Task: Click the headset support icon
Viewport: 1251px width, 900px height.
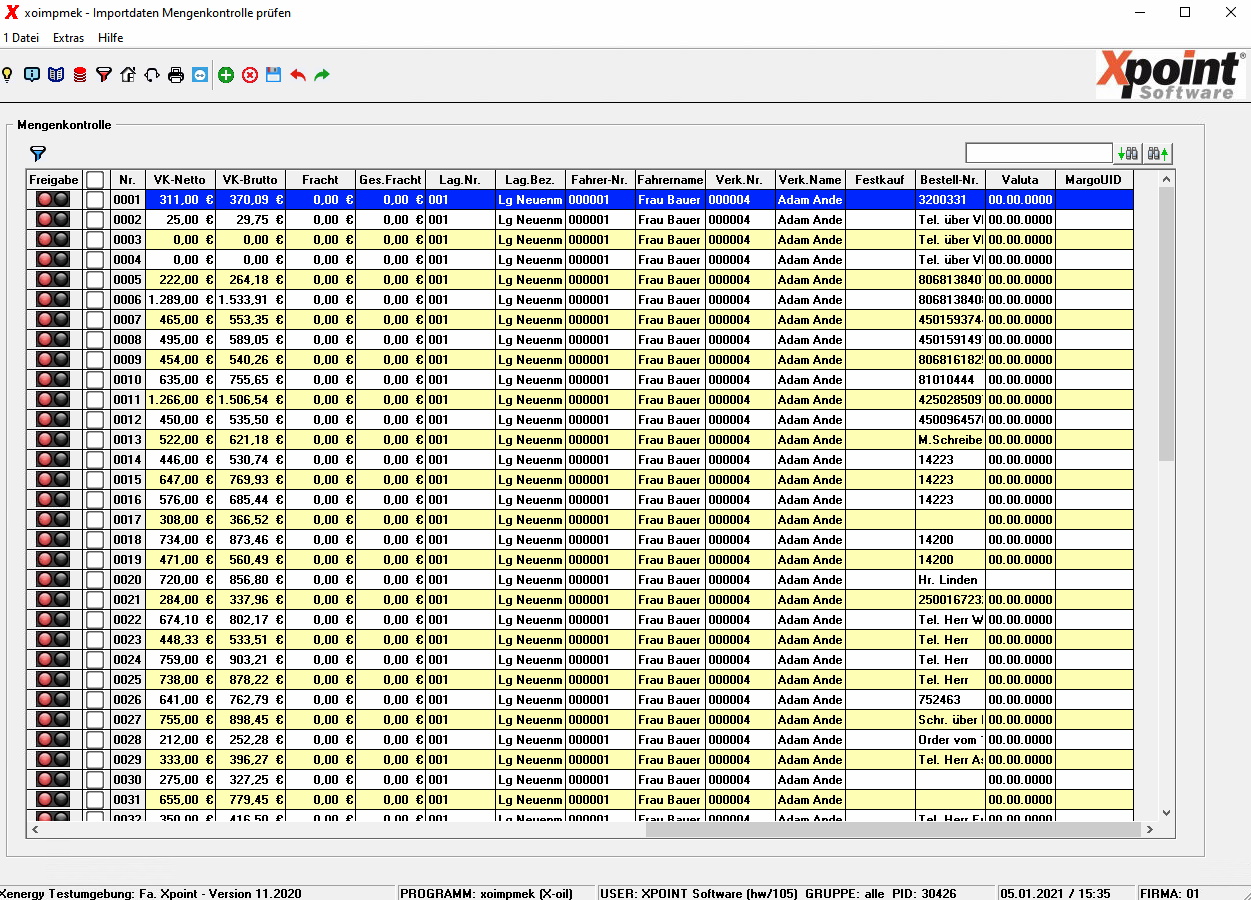Action: pyautogui.click(x=152, y=75)
